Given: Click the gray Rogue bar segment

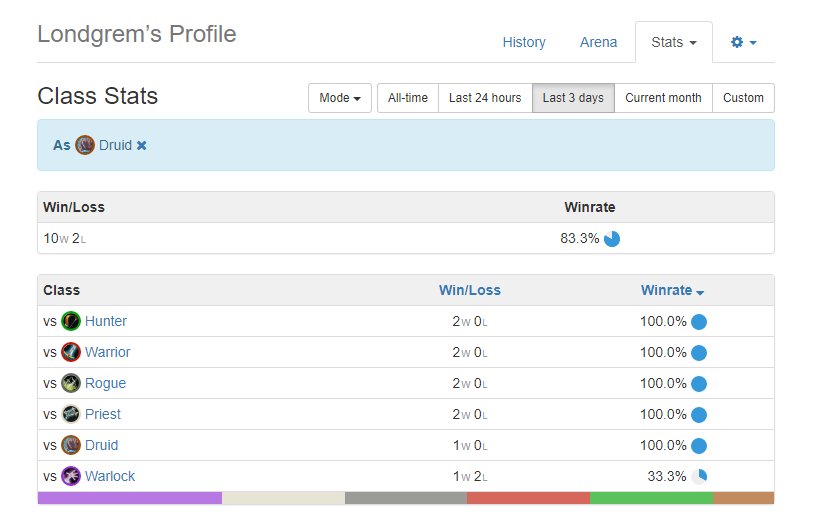Looking at the screenshot, I should [406, 498].
